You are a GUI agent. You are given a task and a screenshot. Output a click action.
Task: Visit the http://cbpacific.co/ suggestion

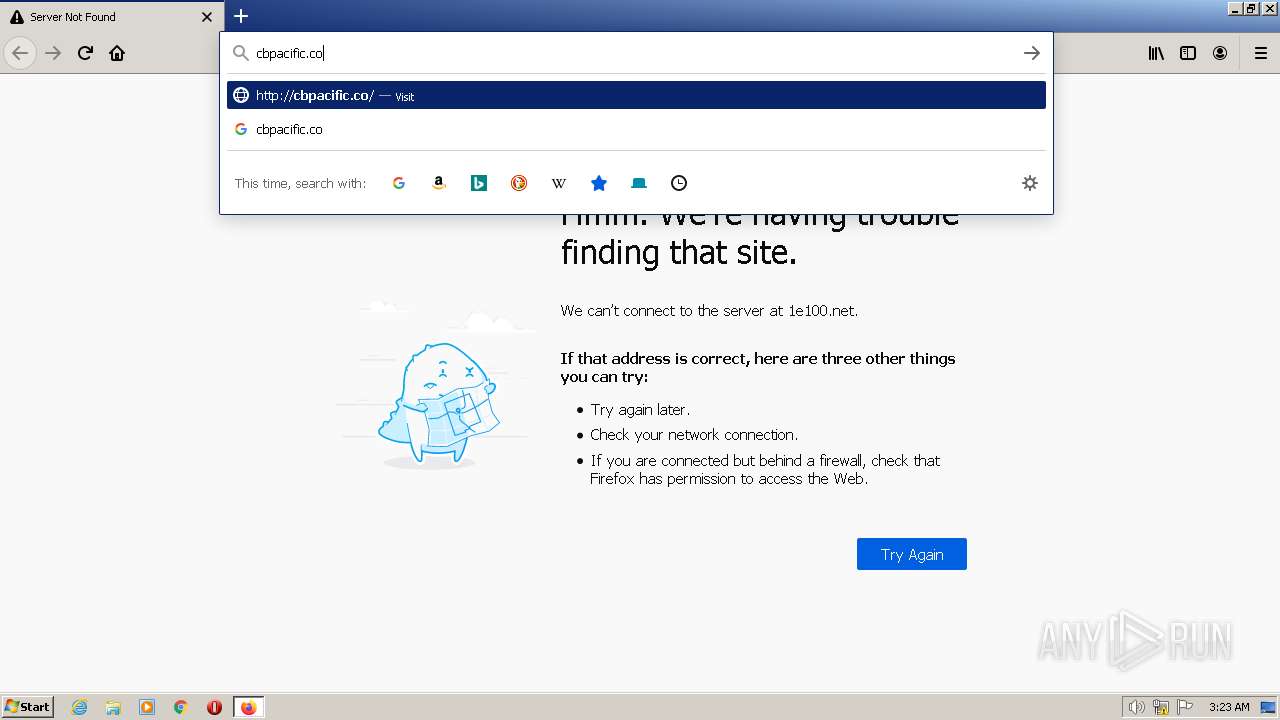pyautogui.click(x=636, y=95)
